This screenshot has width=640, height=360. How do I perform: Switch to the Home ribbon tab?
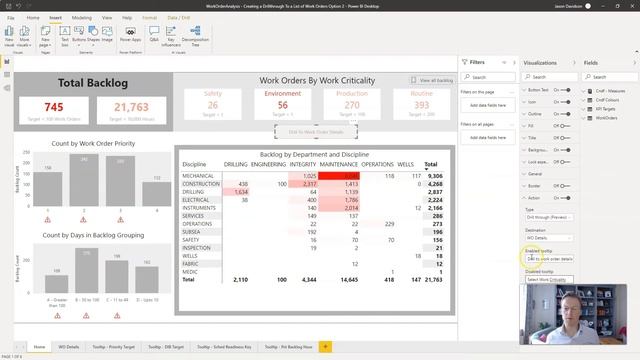click(33, 18)
